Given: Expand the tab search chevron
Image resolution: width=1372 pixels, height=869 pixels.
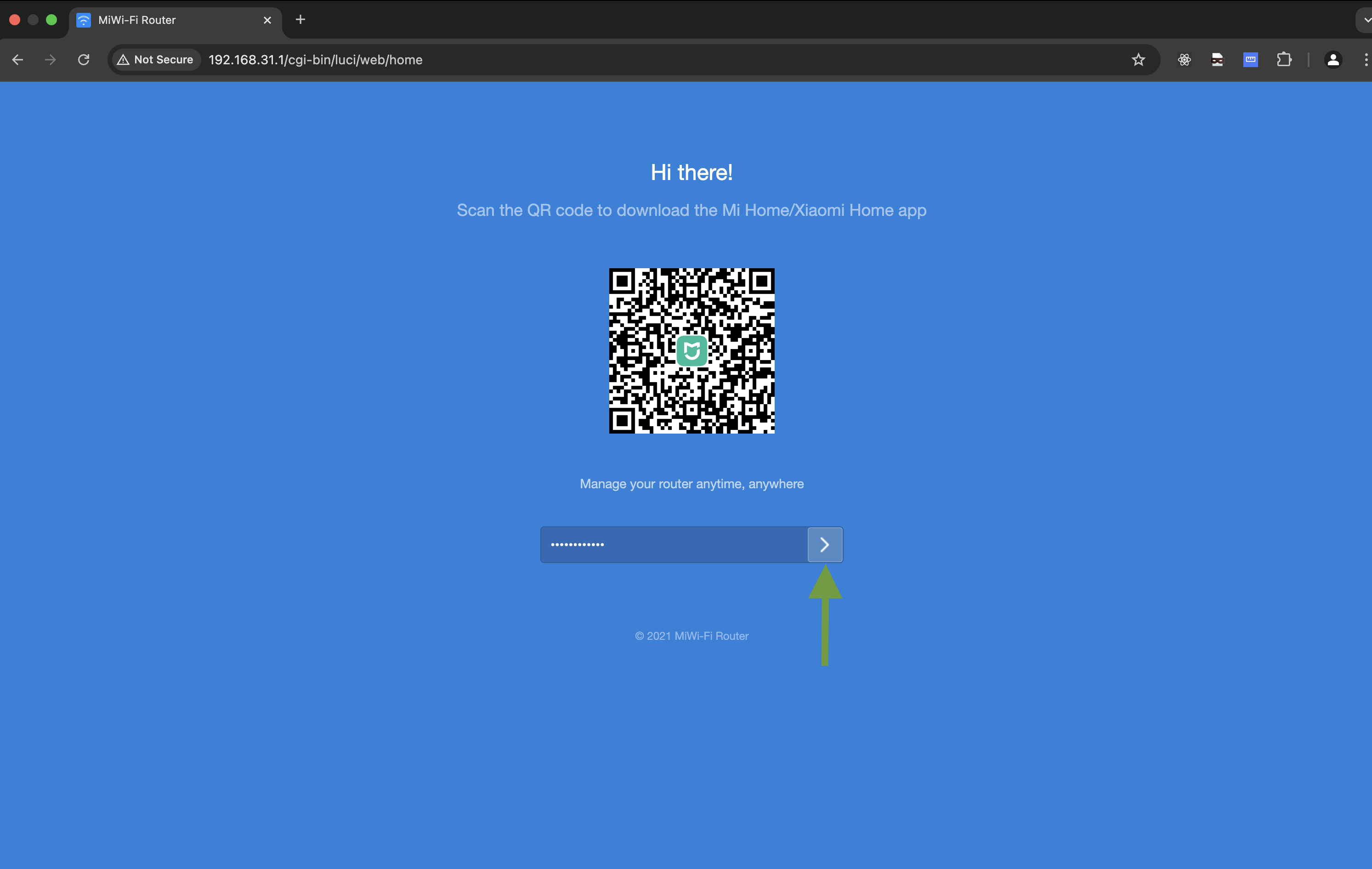Looking at the screenshot, I should pyautogui.click(x=1365, y=20).
